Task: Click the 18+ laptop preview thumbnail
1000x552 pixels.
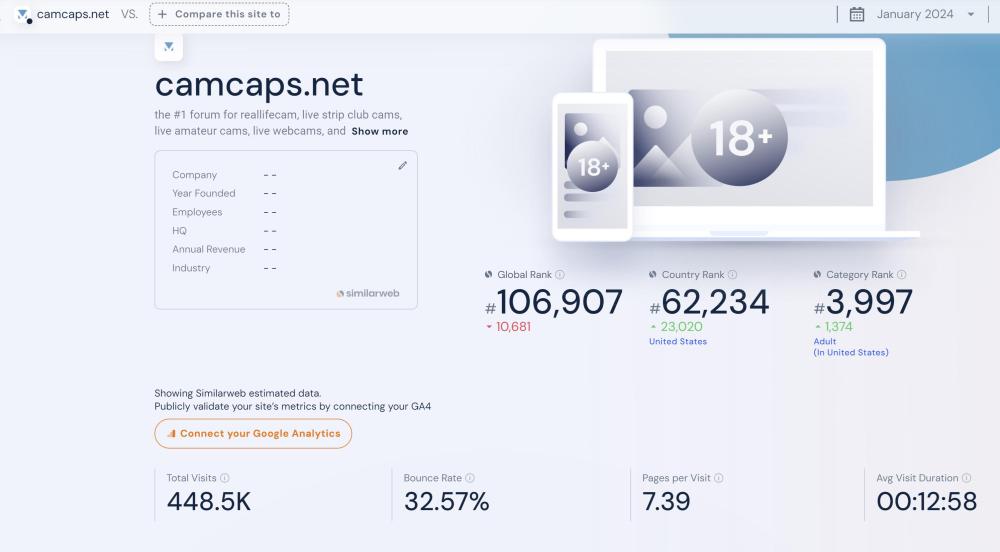Action: (740, 137)
